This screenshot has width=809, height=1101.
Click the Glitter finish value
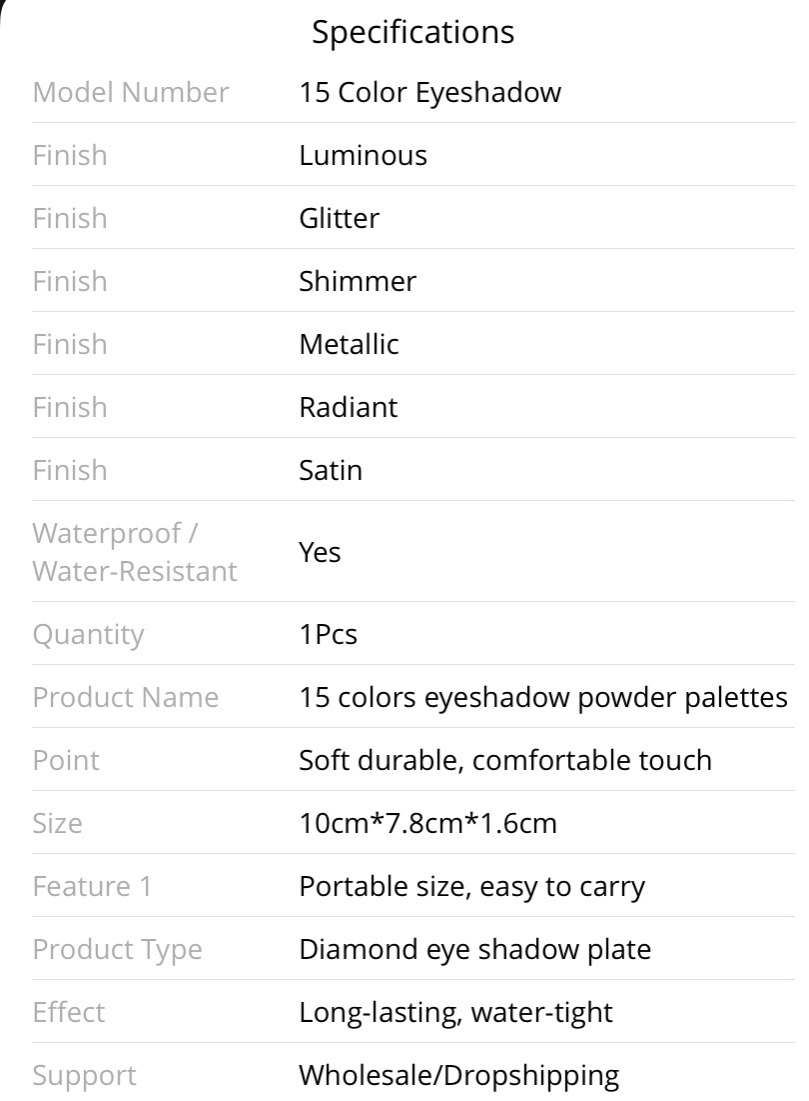click(x=338, y=218)
